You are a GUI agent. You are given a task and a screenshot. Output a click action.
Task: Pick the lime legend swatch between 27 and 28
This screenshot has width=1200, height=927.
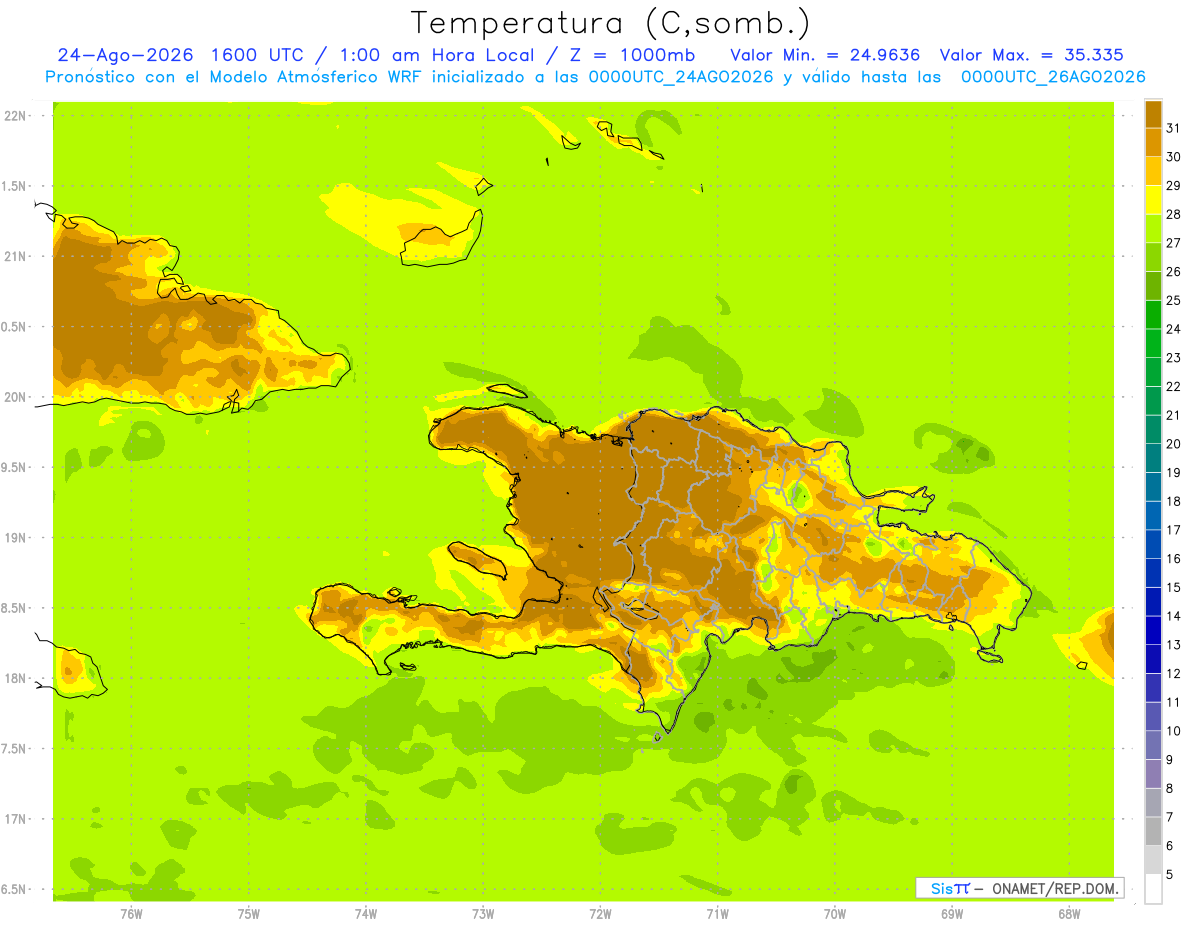click(x=1153, y=228)
